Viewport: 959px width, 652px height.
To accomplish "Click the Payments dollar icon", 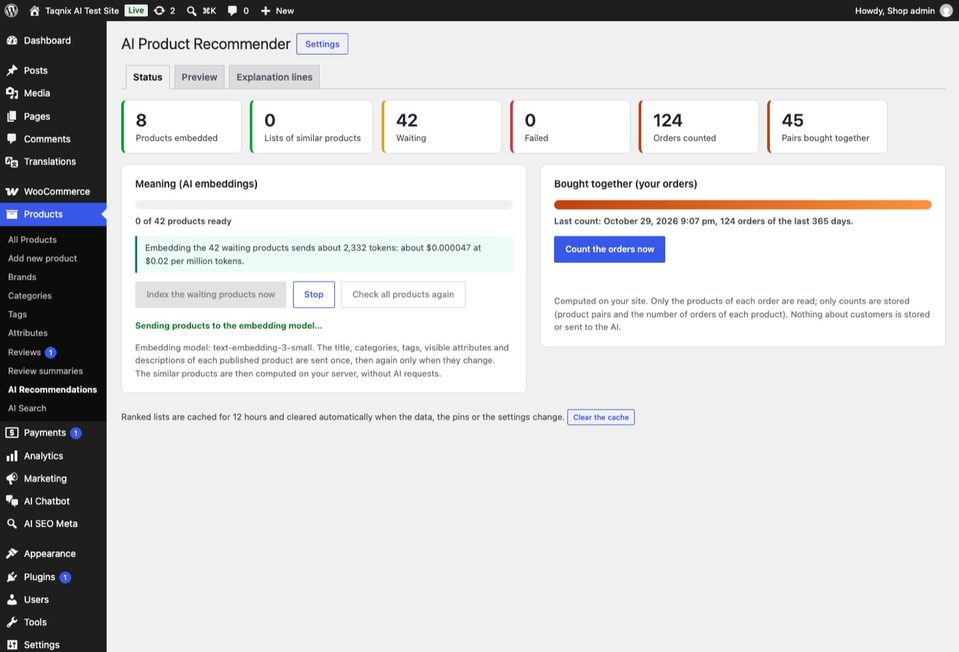I will click(x=12, y=432).
